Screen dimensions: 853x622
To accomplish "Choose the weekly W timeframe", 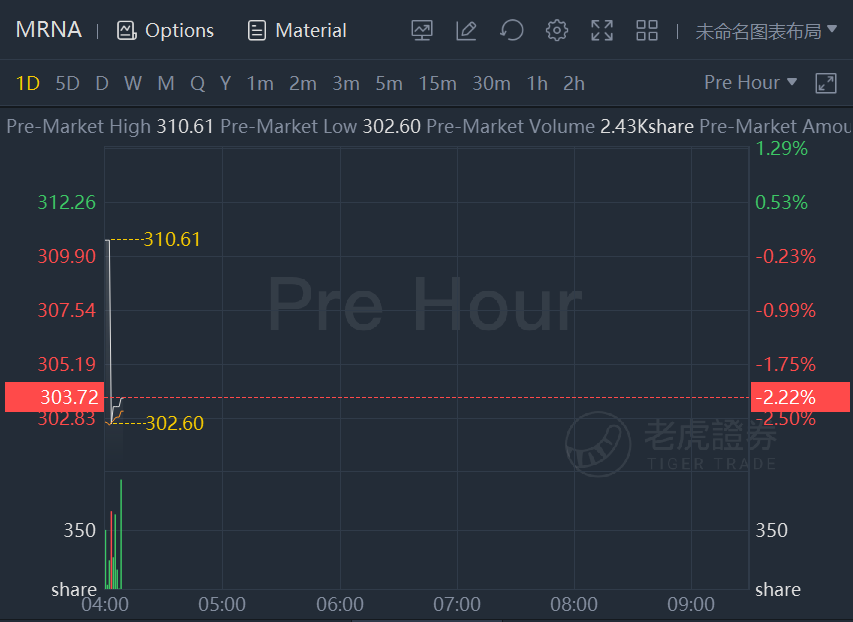I will tap(133, 84).
